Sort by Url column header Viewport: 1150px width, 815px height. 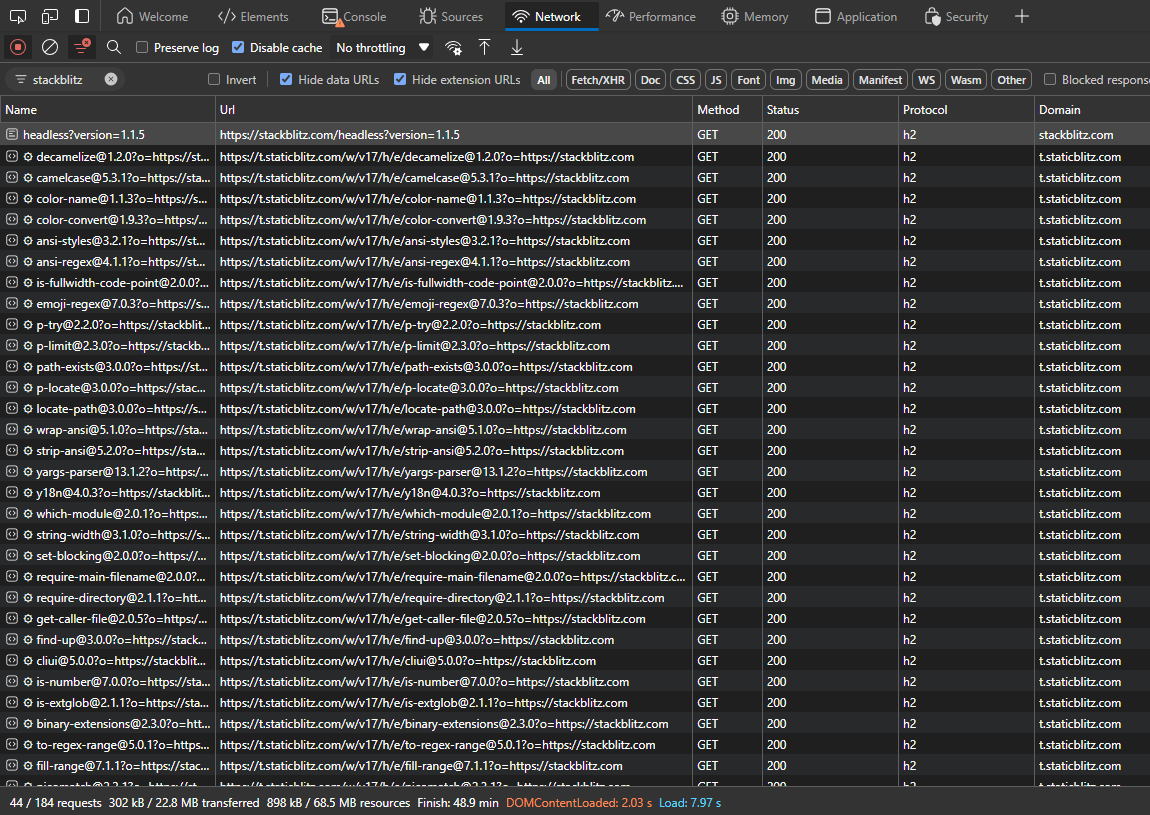click(x=454, y=109)
